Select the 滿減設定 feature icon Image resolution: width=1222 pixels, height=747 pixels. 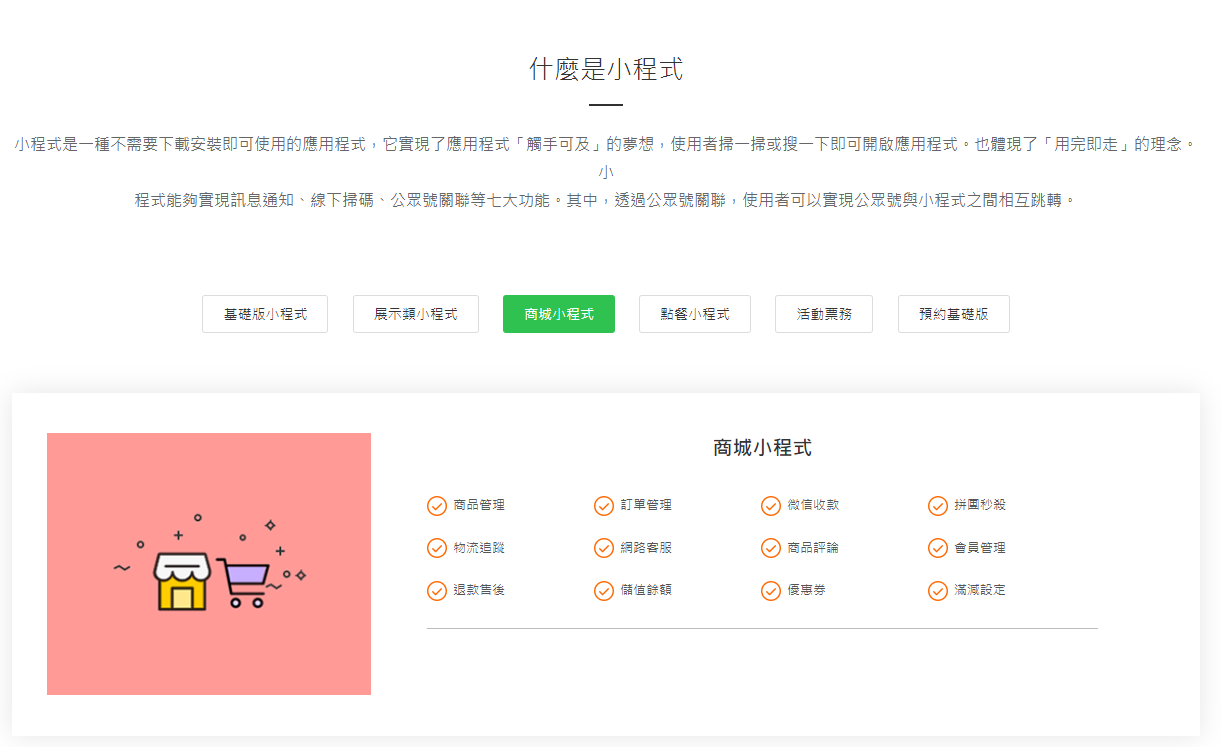pos(936,590)
